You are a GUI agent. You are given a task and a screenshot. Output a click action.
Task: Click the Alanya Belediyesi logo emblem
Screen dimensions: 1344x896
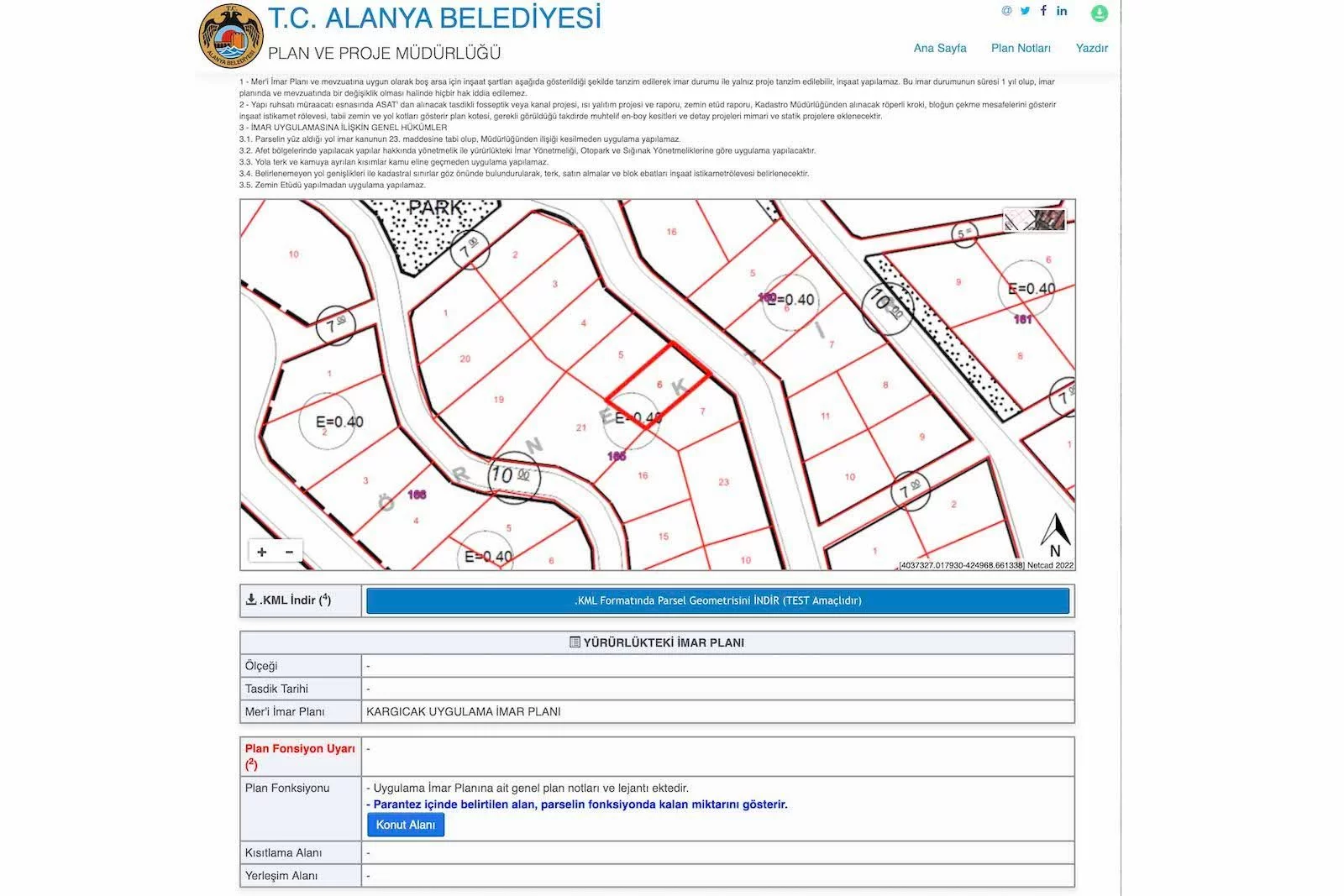pyautogui.click(x=231, y=36)
